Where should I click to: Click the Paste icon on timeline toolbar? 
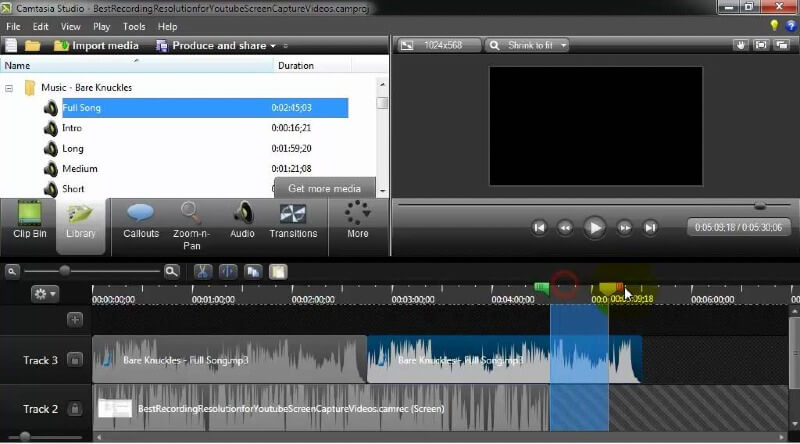coord(278,272)
